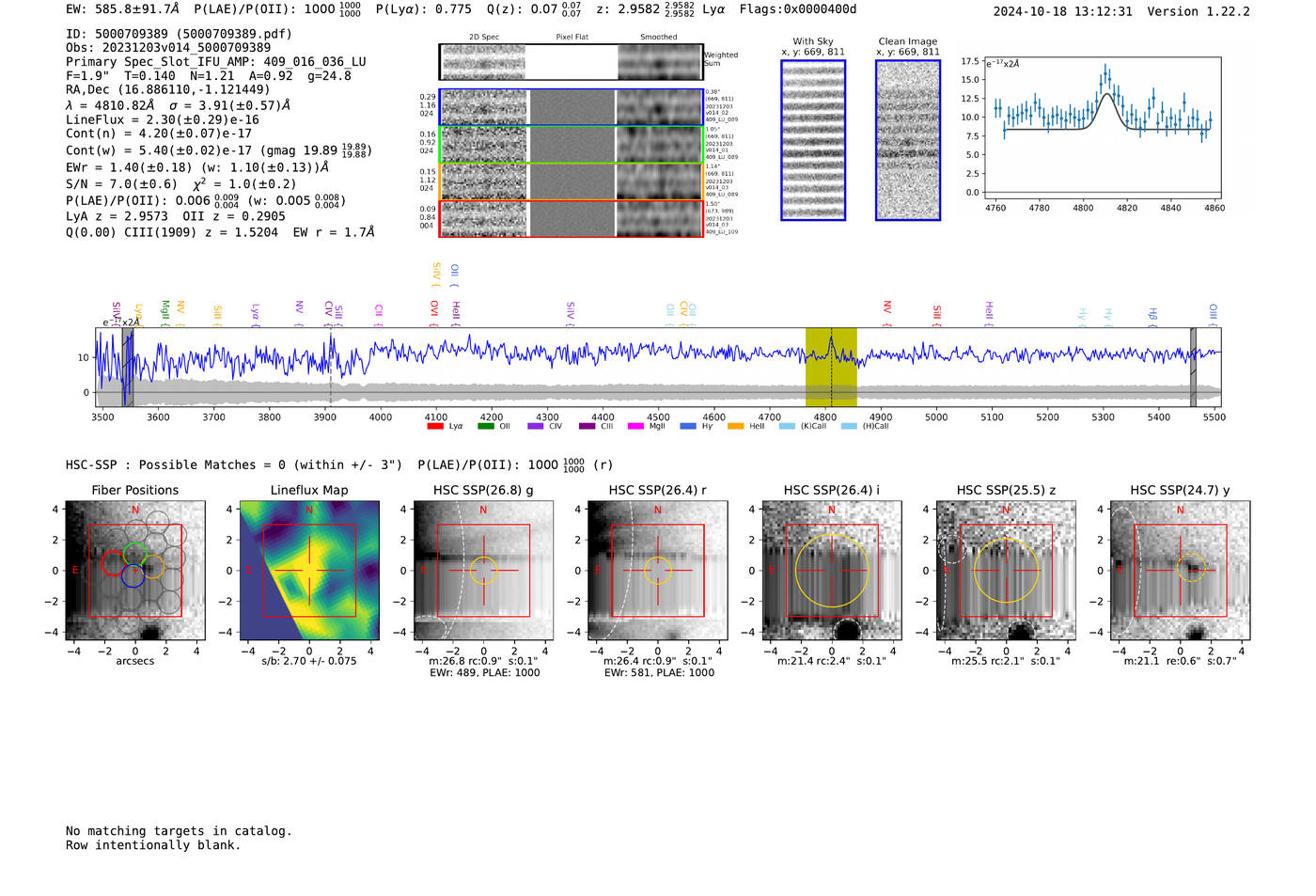The image size is (1316, 896).
Task: Click the Primary Spec_Slot_IFU_AMP line
Action: 216,61
